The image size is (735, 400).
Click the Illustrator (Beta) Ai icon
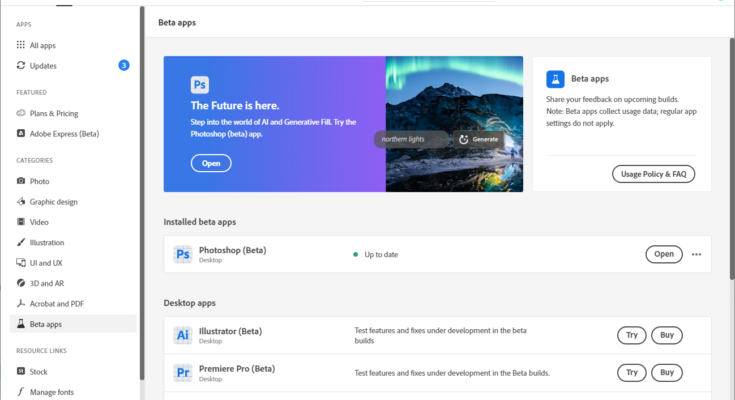pyautogui.click(x=182, y=335)
